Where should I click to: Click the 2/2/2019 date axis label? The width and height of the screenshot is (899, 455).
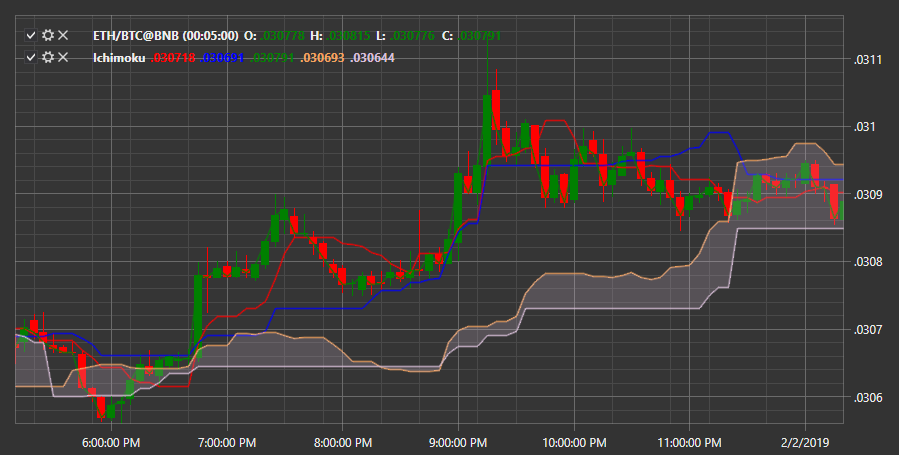[805, 443]
